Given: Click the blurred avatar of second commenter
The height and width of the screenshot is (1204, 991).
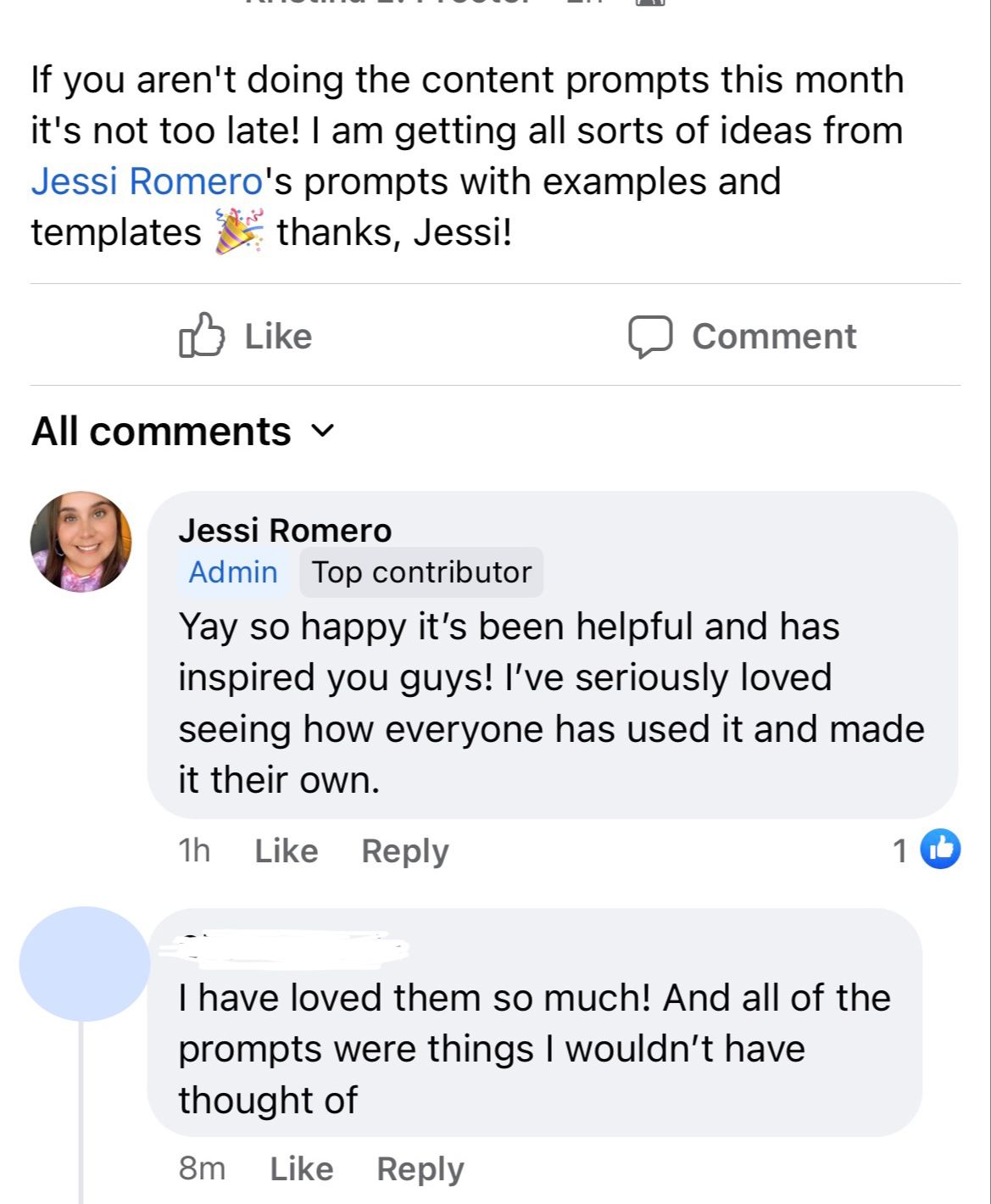Looking at the screenshot, I should tap(83, 963).
